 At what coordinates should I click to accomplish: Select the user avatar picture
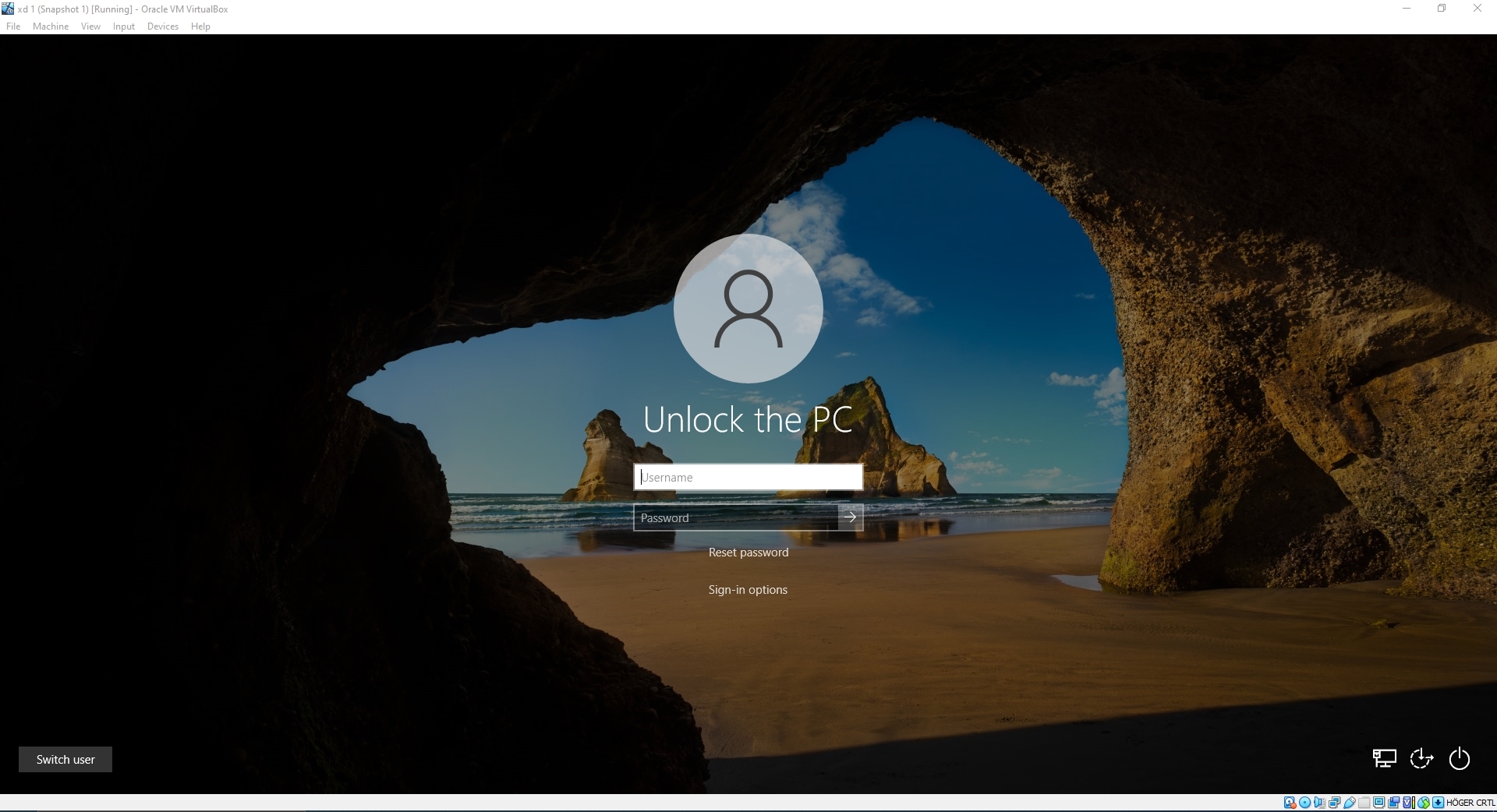click(748, 308)
